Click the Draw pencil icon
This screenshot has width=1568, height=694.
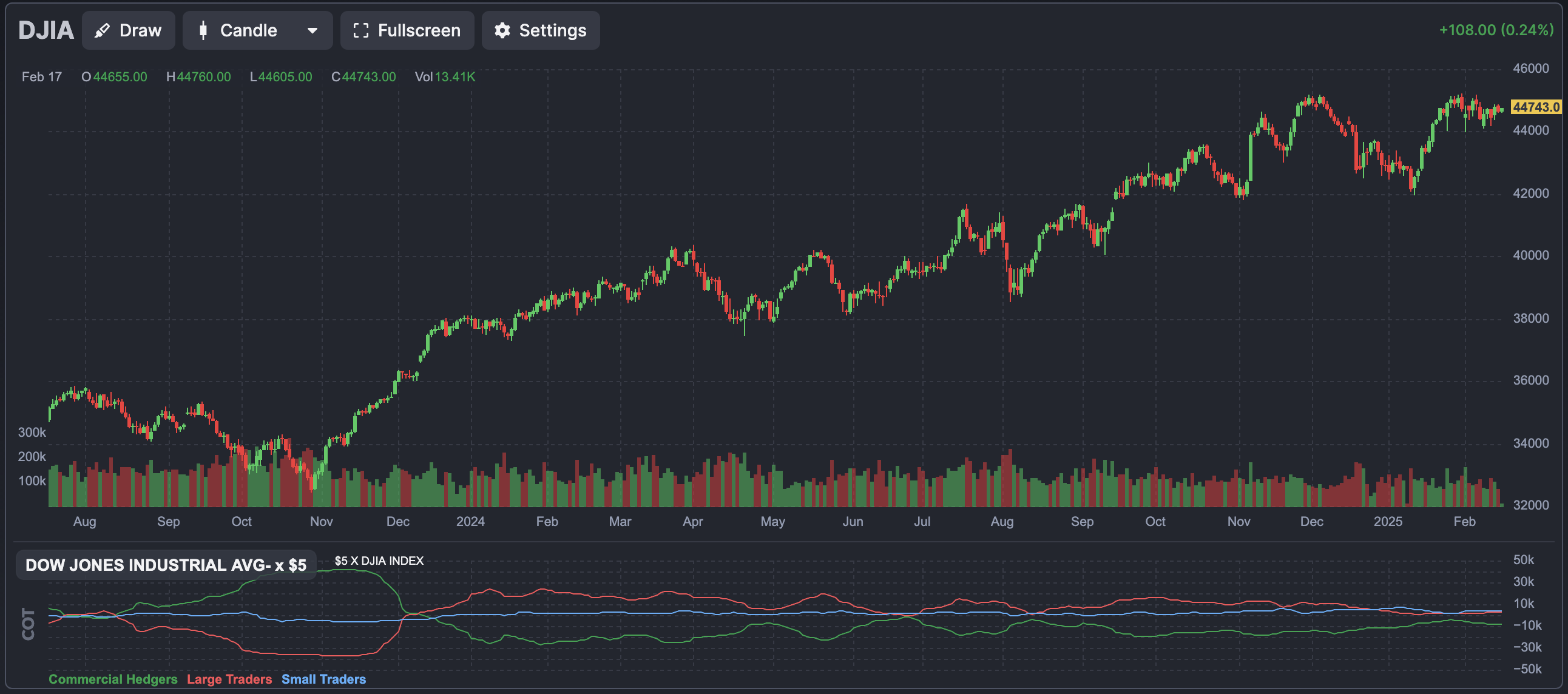(x=103, y=30)
